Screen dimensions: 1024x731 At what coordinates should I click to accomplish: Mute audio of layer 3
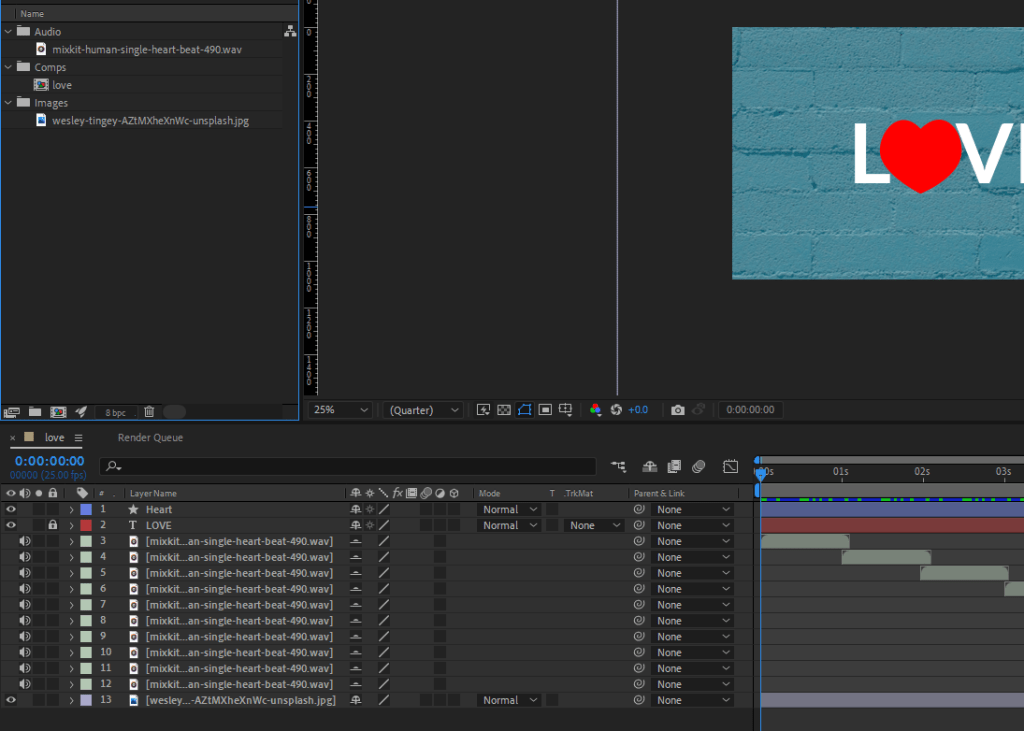25,542
